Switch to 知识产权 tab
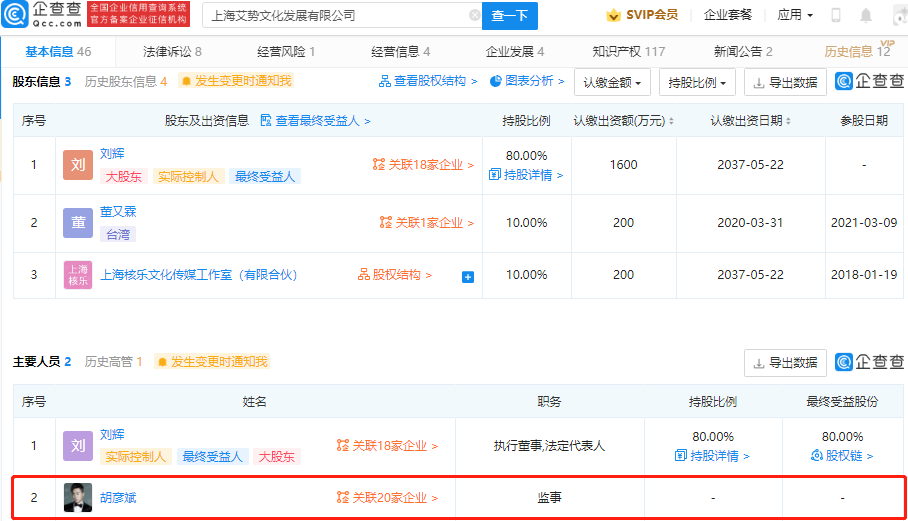 pos(628,52)
